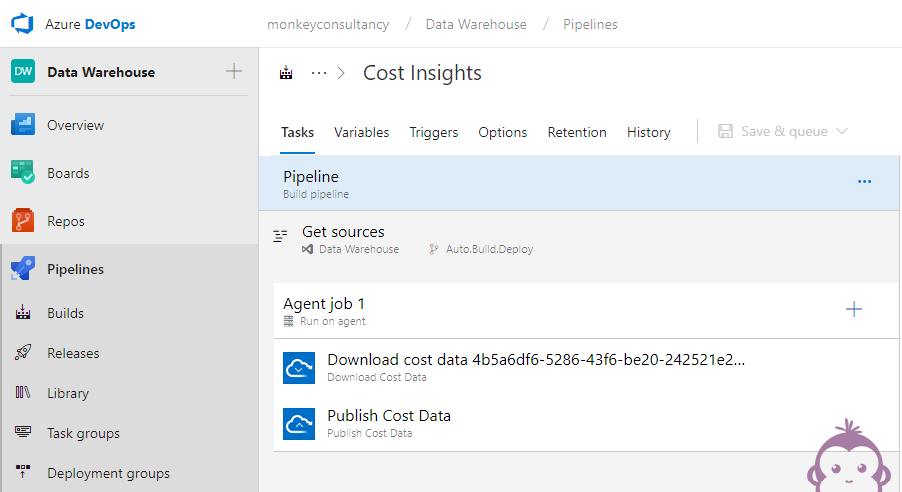The width and height of the screenshot is (902, 492).
Task: Select the Download cost data task
Action: pyautogui.click(x=586, y=367)
